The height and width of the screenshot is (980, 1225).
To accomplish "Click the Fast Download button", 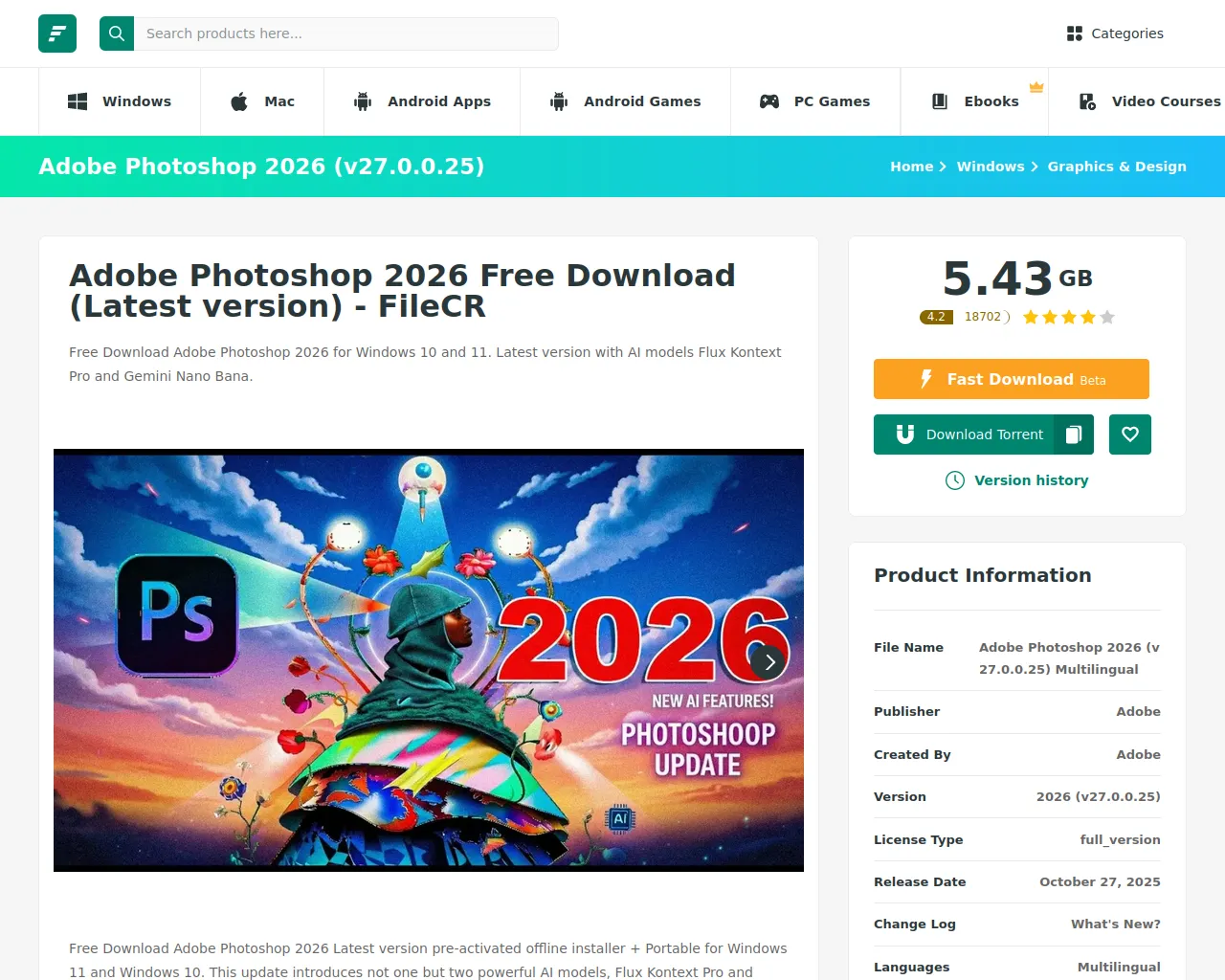I will (x=1012, y=379).
